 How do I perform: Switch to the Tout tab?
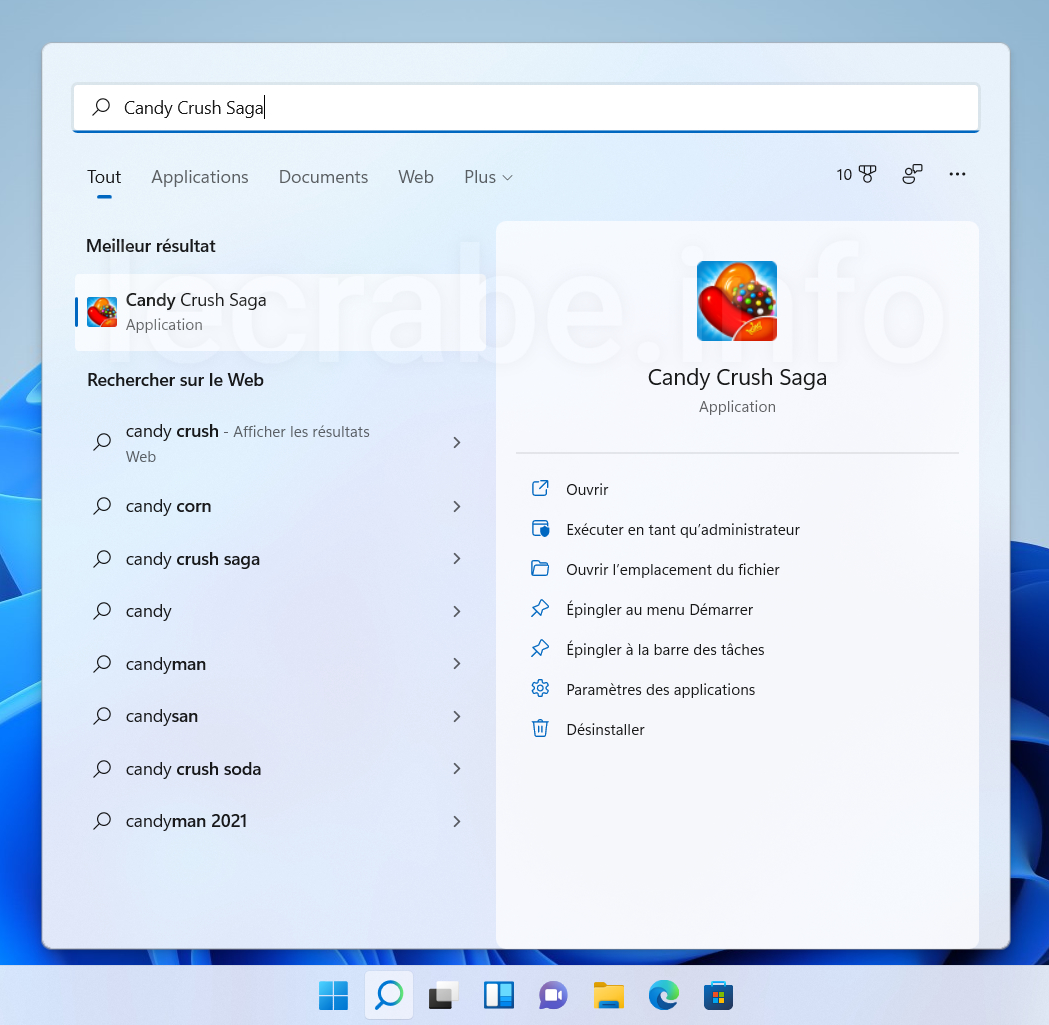(104, 177)
